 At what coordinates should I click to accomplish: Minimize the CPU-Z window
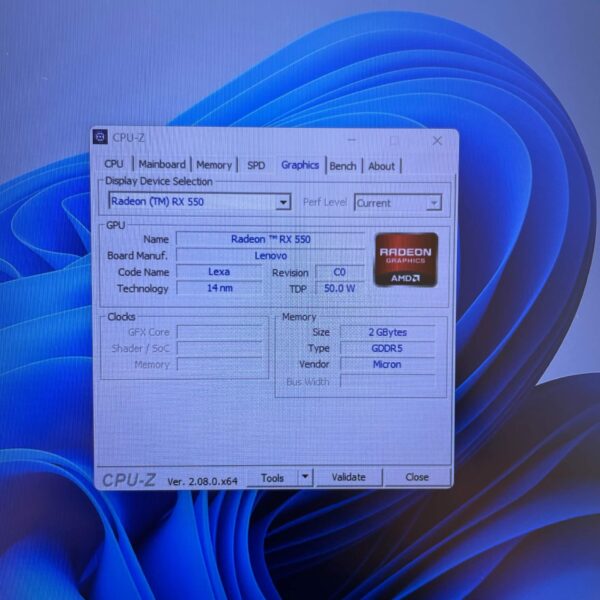click(352, 140)
